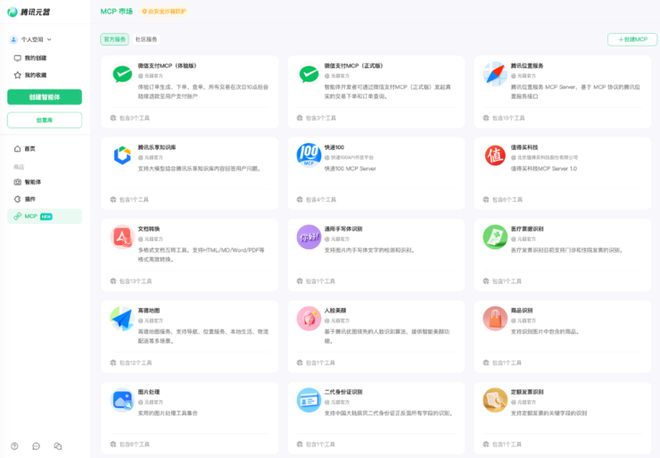
Task: Click the 腾讯位置服务 card title
Action: [527, 66]
